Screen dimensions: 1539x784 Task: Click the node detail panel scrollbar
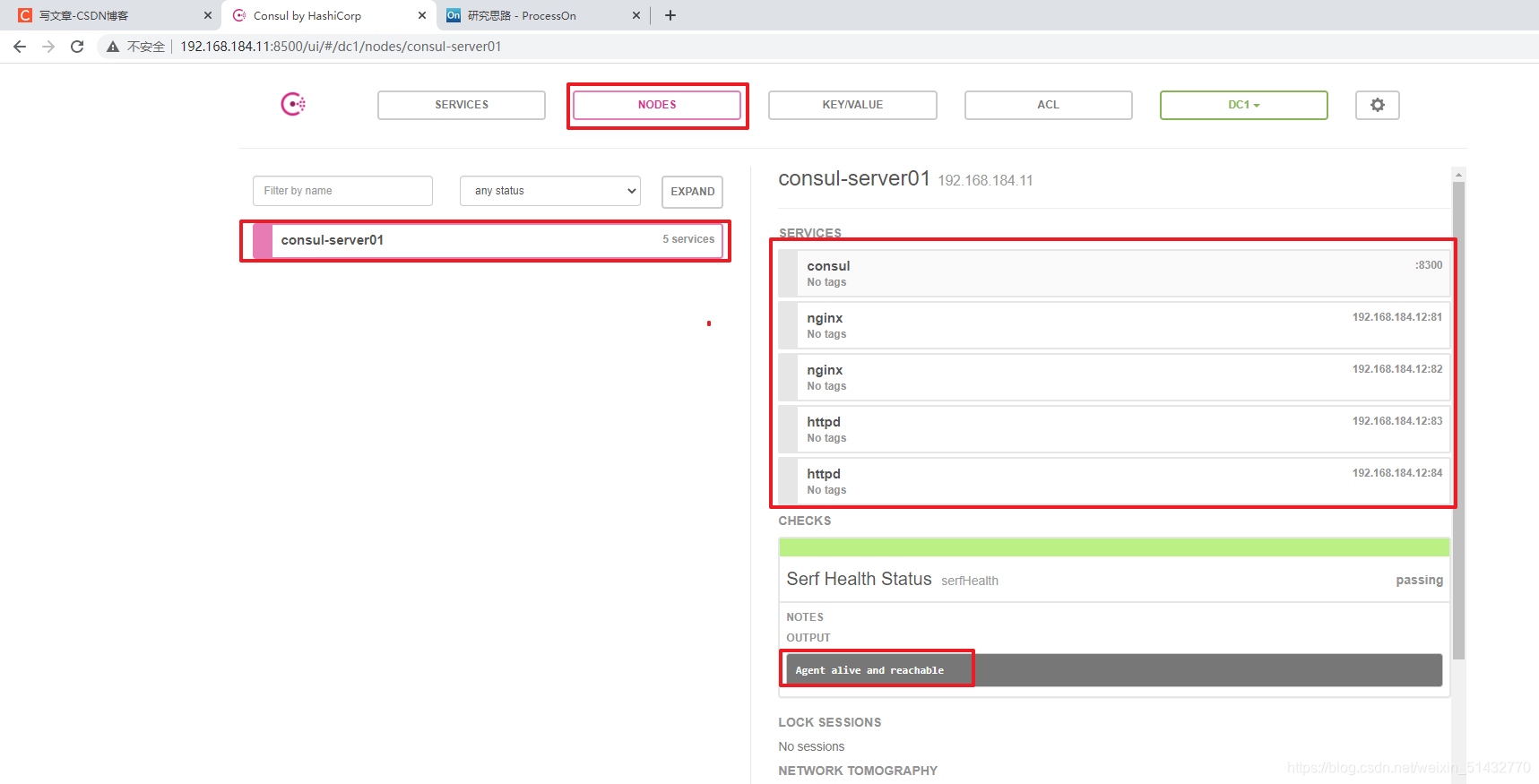click(1458, 420)
